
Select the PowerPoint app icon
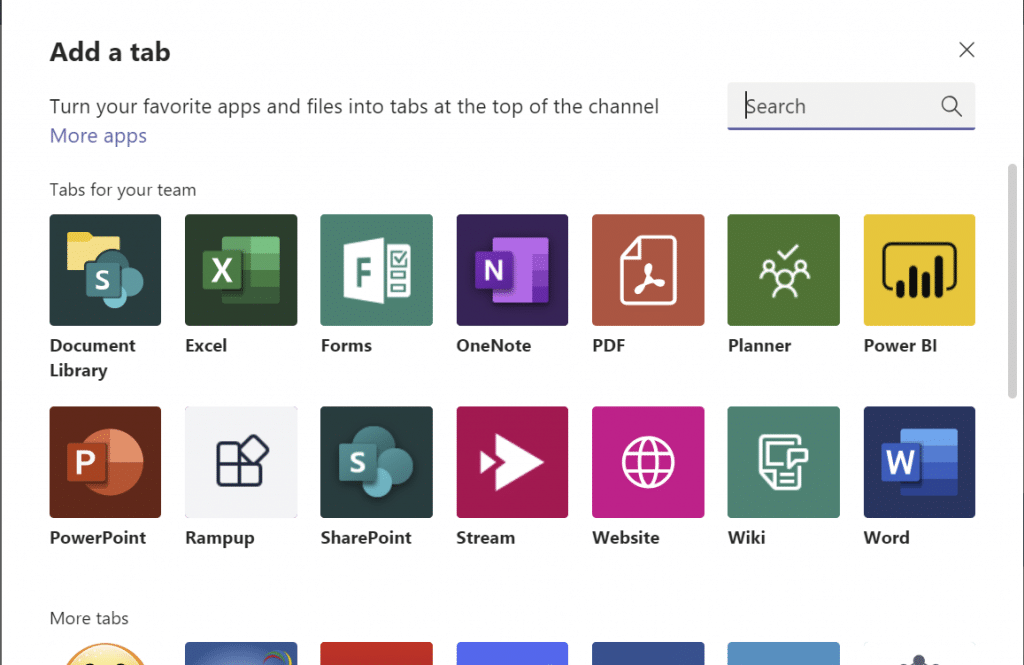105,462
